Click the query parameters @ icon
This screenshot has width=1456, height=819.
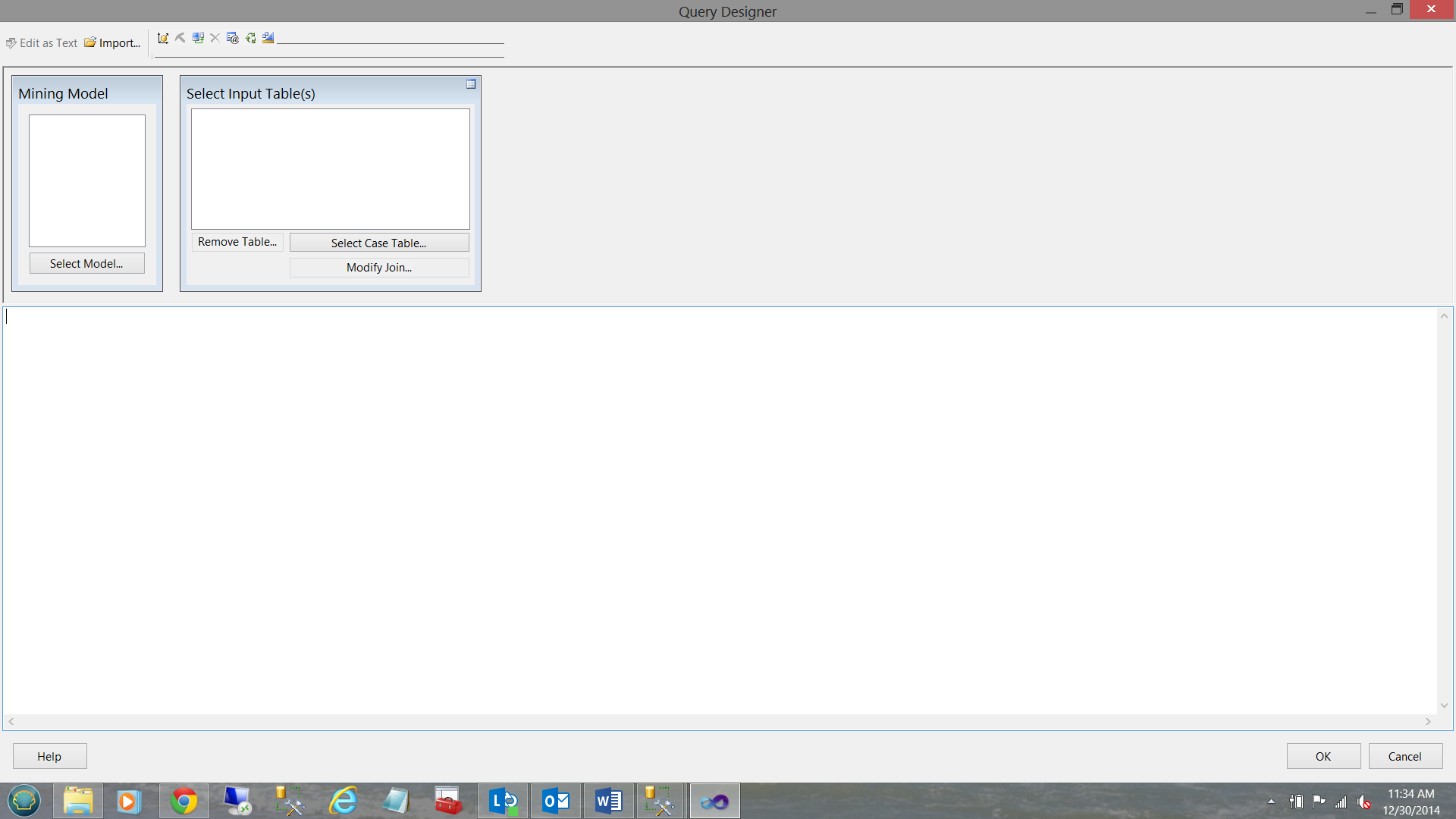(x=233, y=38)
